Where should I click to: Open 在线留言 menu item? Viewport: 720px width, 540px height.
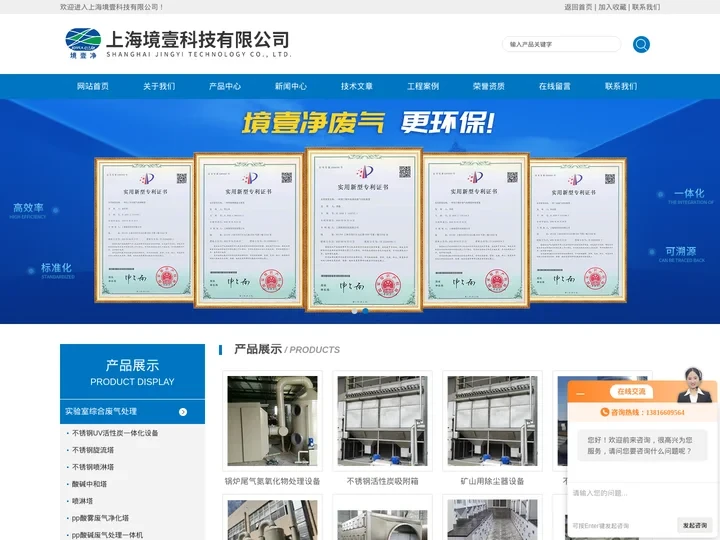[x=555, y=86]
